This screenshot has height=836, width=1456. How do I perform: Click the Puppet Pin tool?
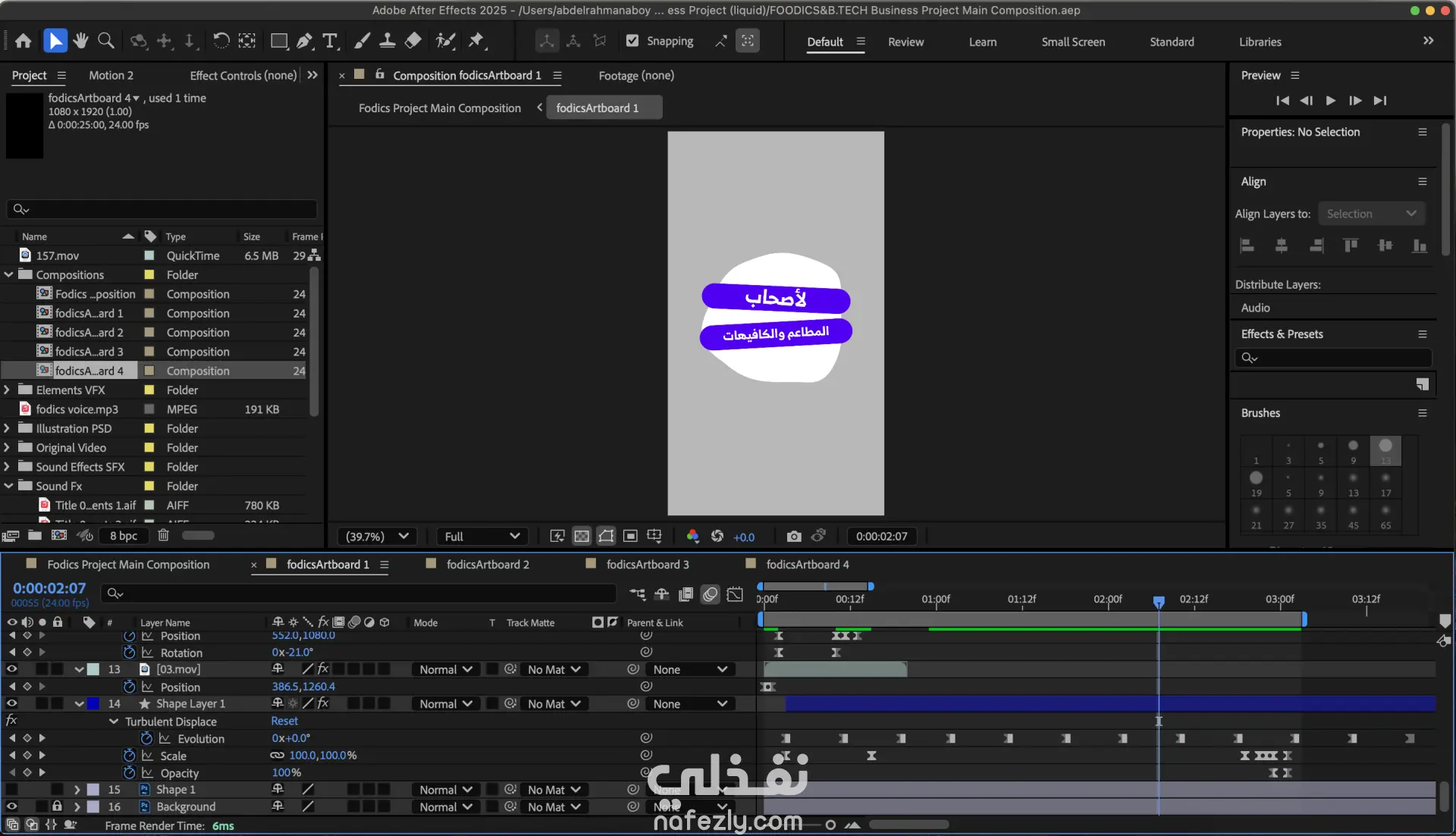point(476,41)
